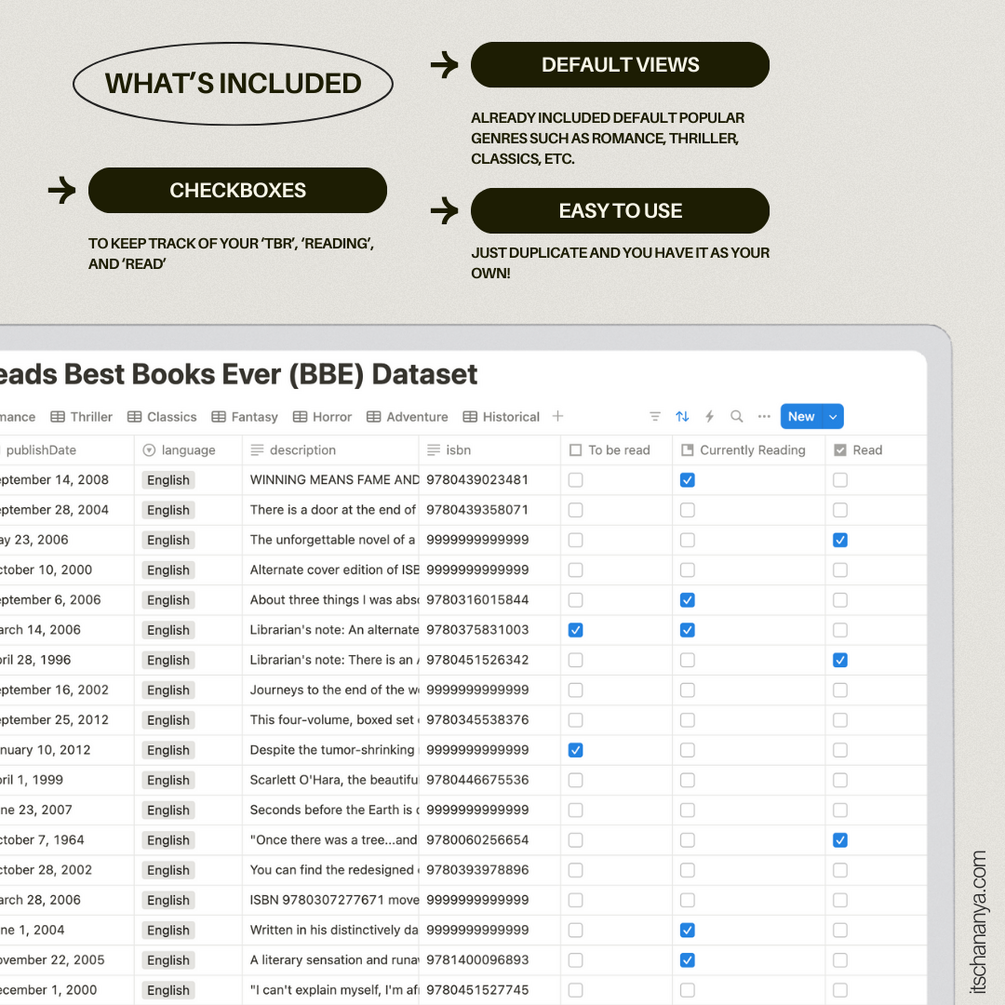Open automations lightning bolt icon

[710, 417]
